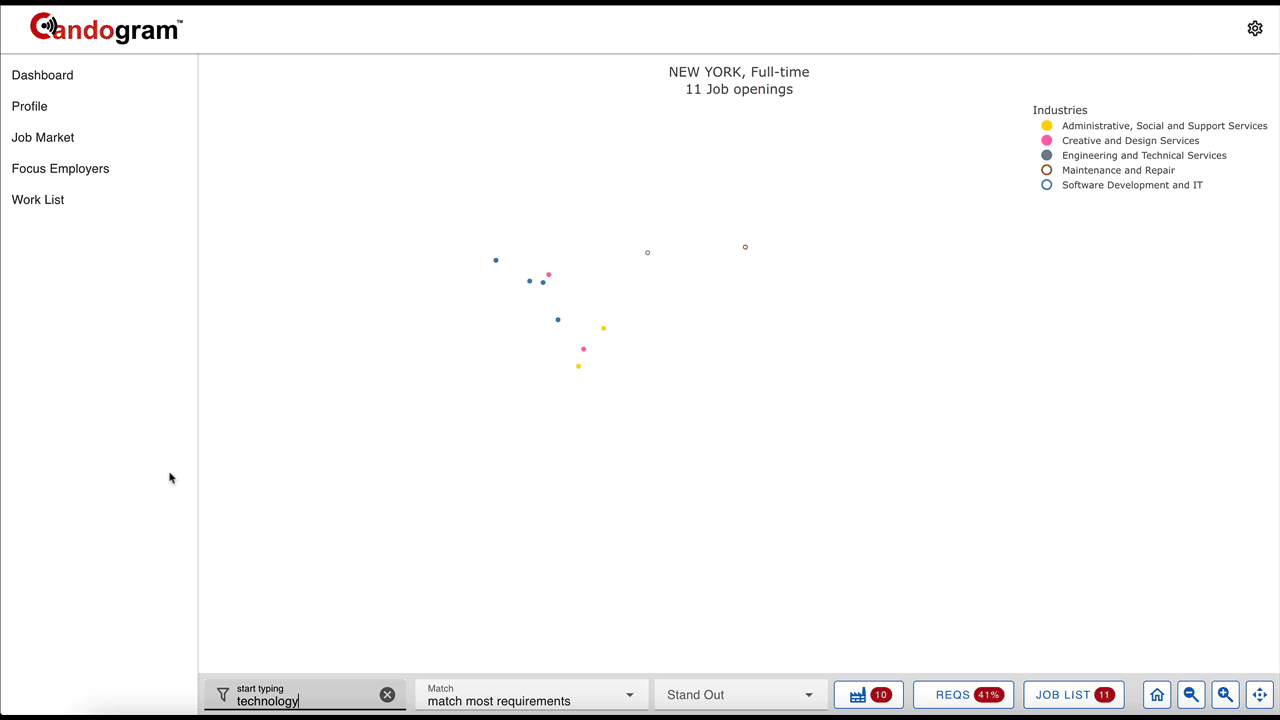Open the REQS 41% panel
1280x720 pixels.
coord(963,695)
